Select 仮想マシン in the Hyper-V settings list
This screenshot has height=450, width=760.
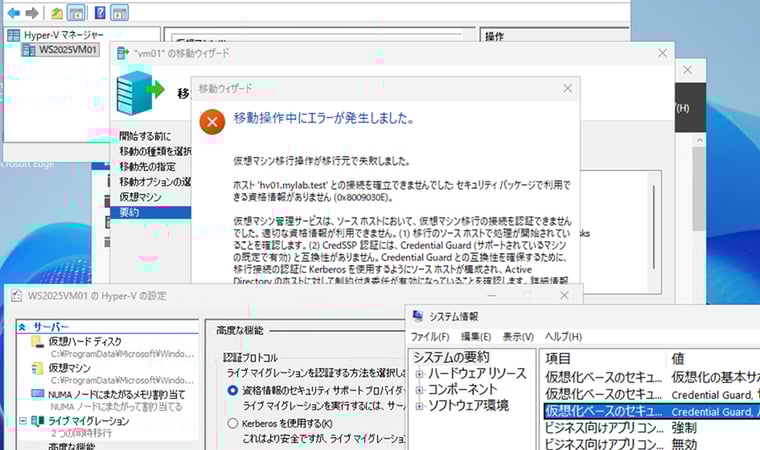click(69, 368)
